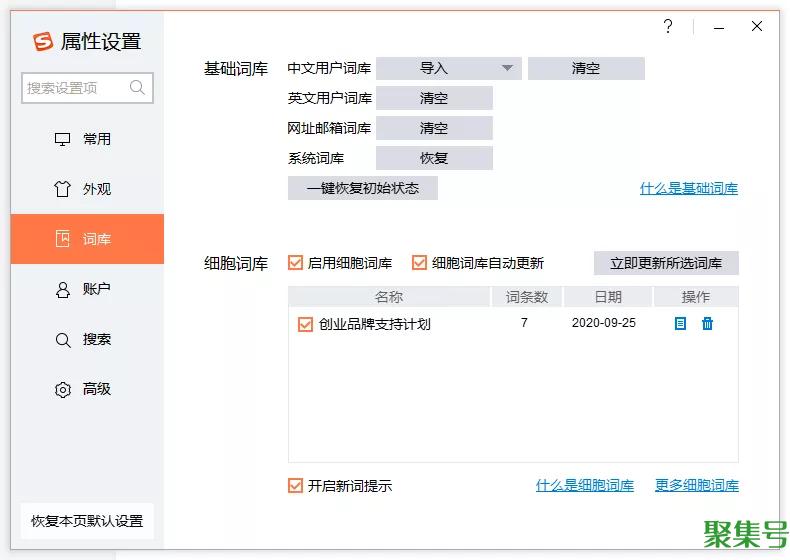Toggle the 启用细胞词库 checkbox

coord(295,263)
